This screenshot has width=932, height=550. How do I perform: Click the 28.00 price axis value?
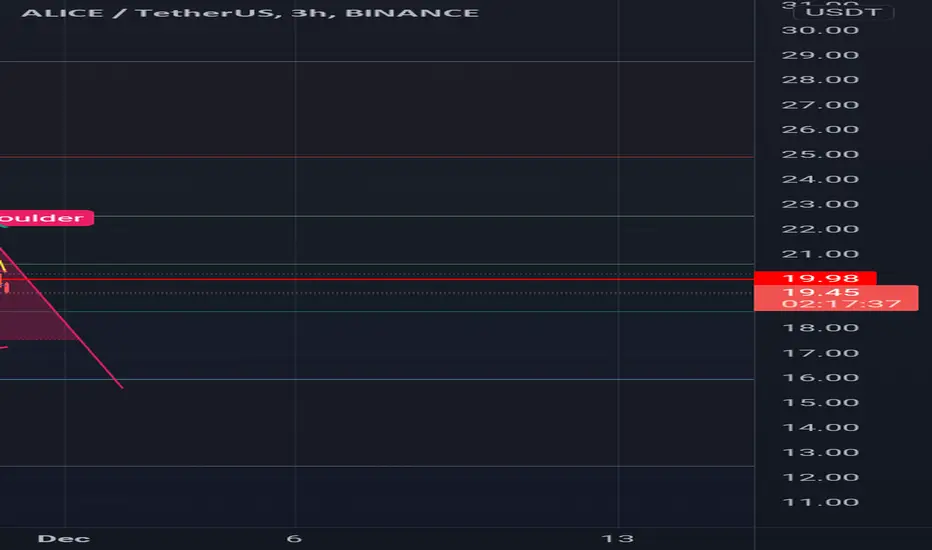(x=820, y=80)
